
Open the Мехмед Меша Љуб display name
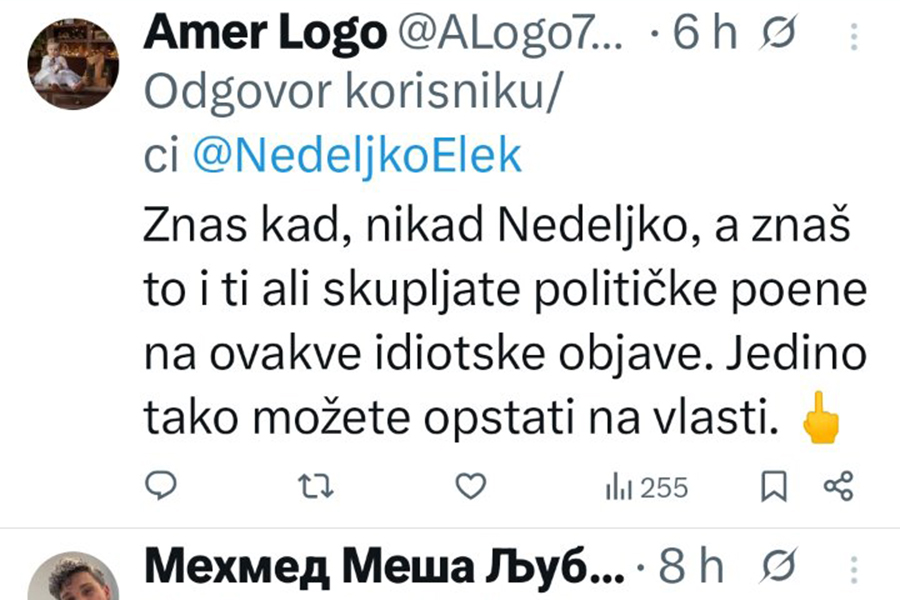point(384,569)
